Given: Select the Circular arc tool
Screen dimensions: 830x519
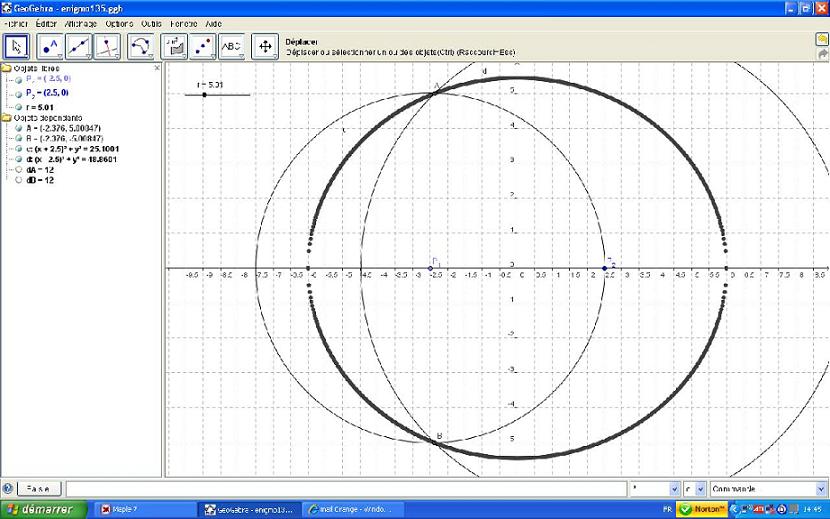Looking at the screenshot, I should tap(141, 46).
